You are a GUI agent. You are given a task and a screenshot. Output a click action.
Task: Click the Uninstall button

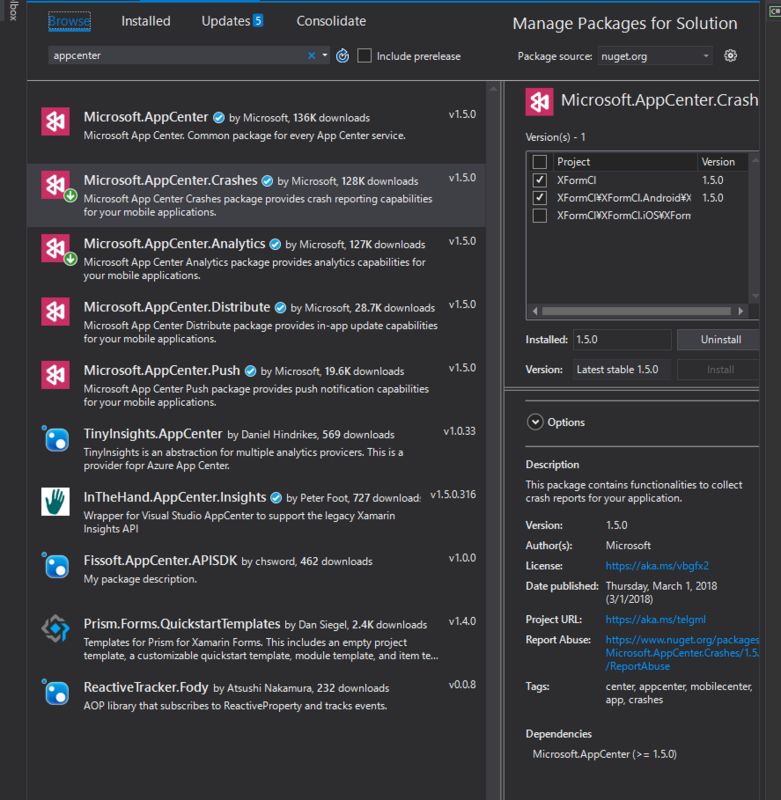pos(719,340)
